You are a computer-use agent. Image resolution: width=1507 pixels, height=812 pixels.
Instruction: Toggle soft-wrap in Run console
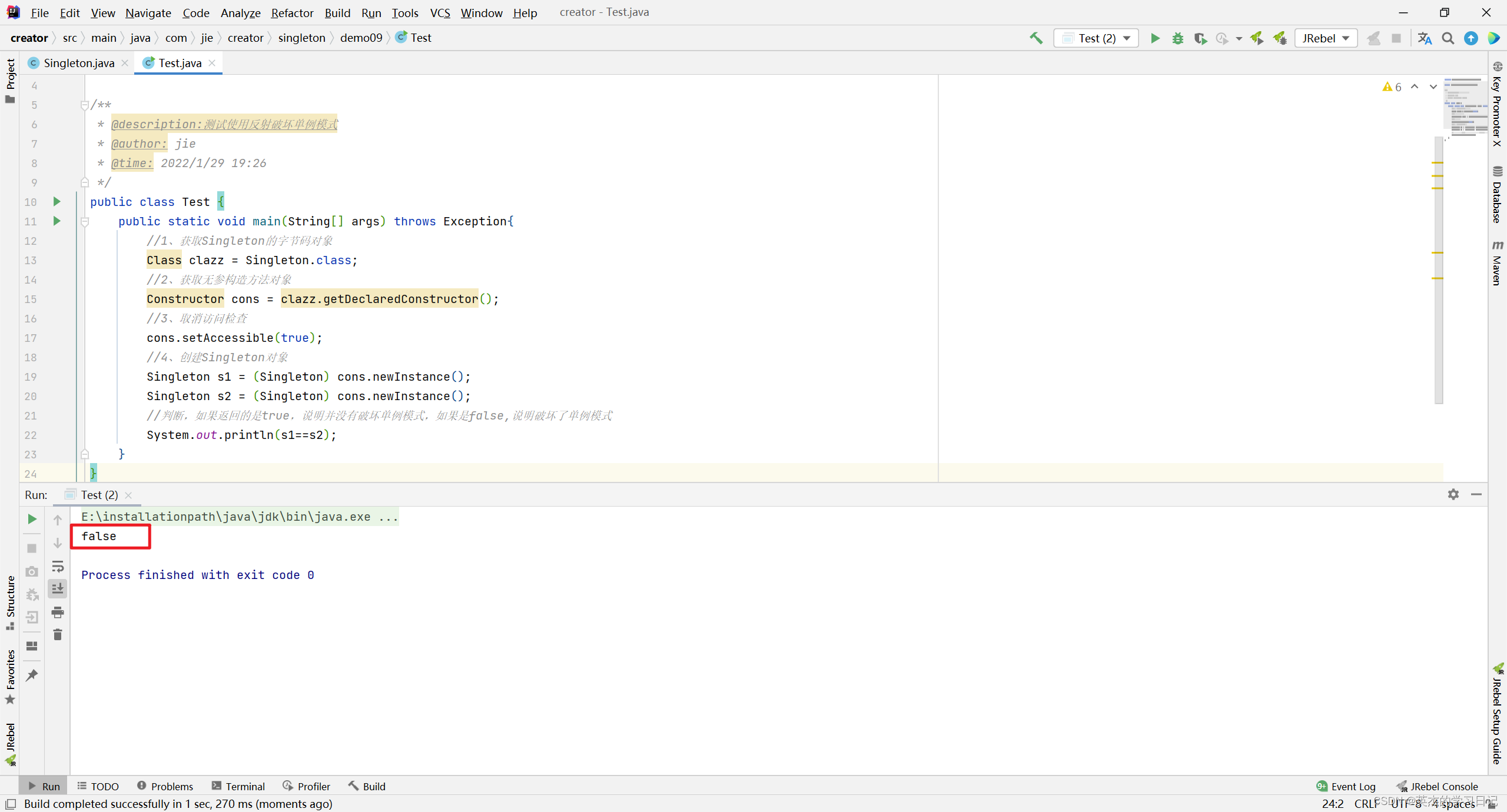point(58,566)
